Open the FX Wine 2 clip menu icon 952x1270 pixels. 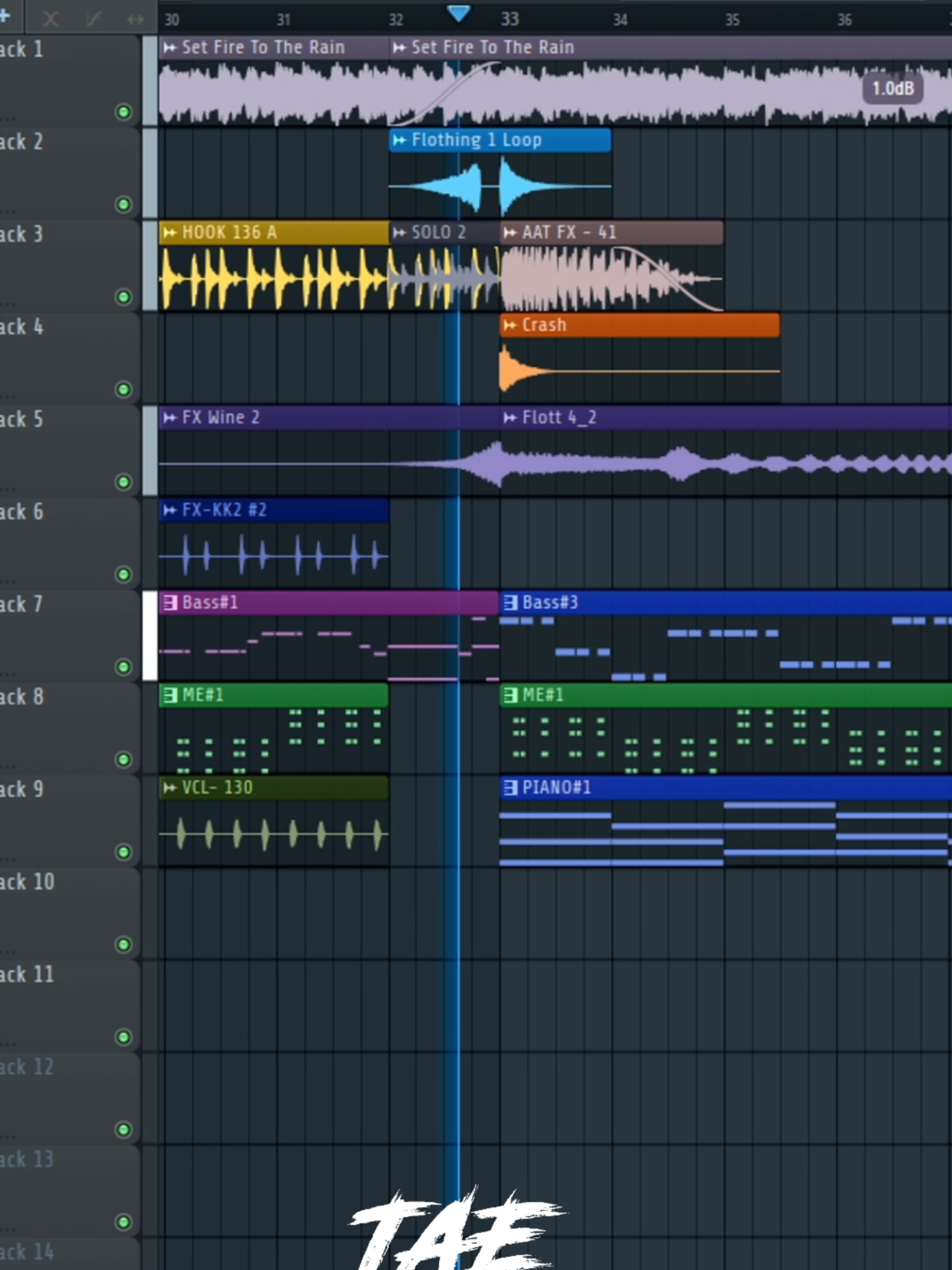[x=169, y=418]
